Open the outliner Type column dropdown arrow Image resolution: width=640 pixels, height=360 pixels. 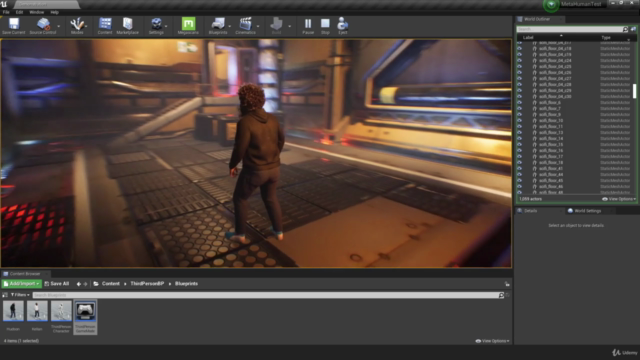tap(629, 40)
